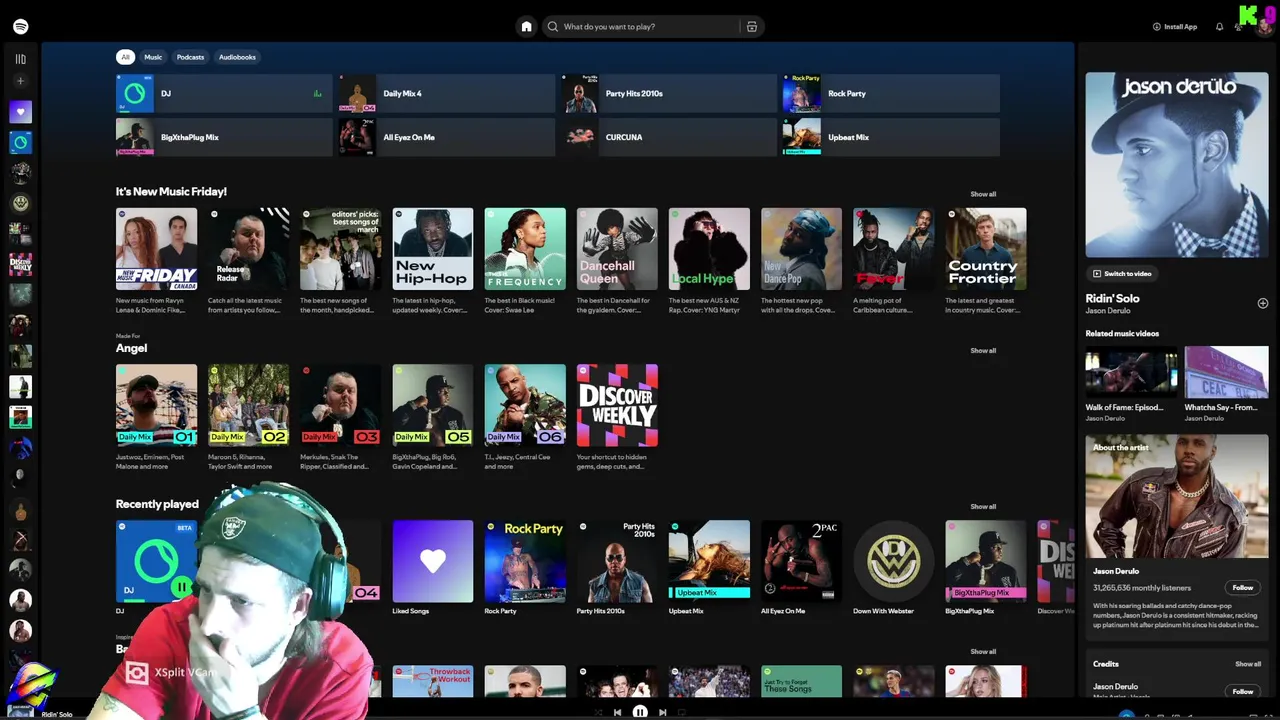Open New Hip-Hop playlist card

433,249
